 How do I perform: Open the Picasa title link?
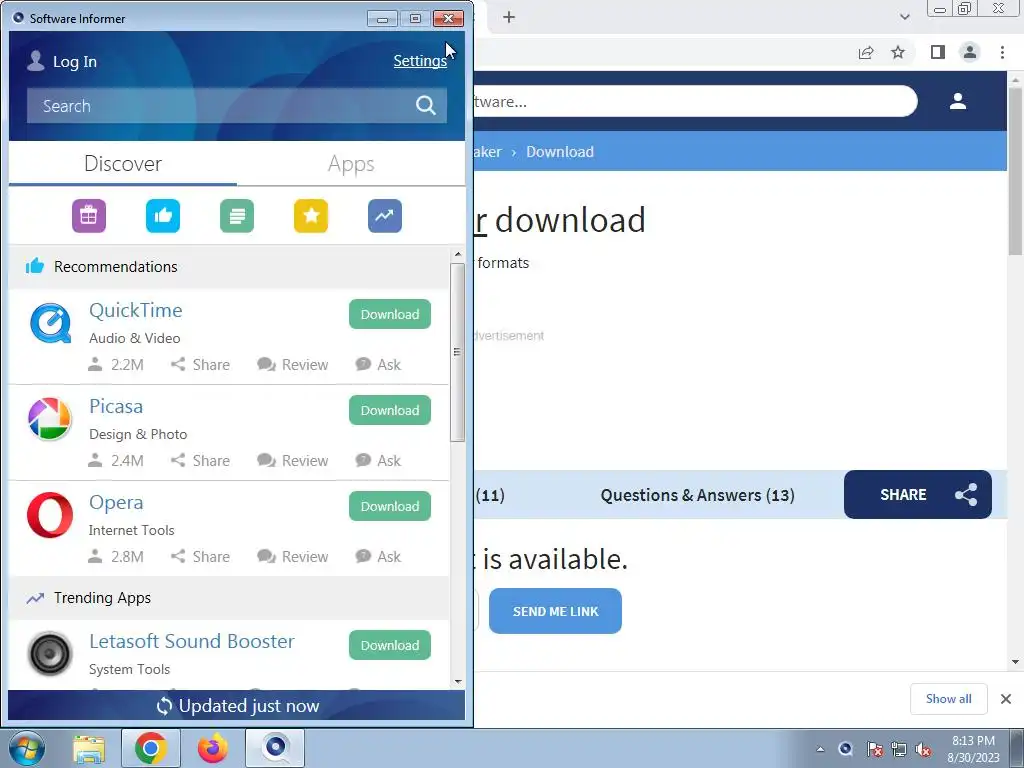click(x=116, y=406)
